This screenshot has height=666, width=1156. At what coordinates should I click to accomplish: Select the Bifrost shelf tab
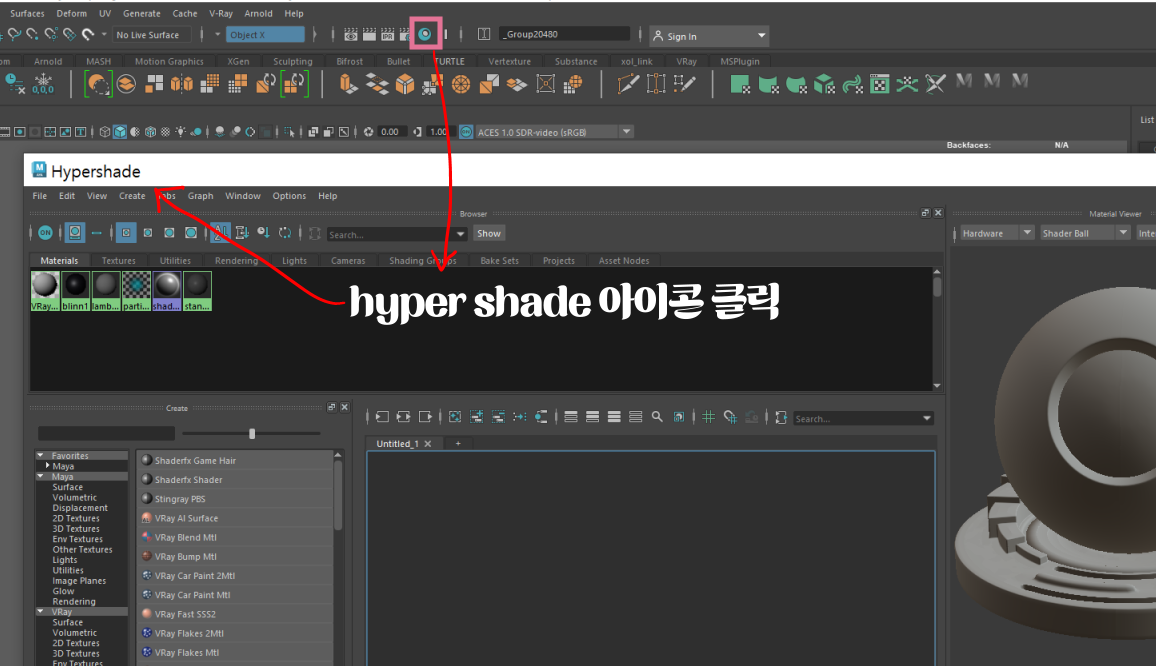[349, 61]
